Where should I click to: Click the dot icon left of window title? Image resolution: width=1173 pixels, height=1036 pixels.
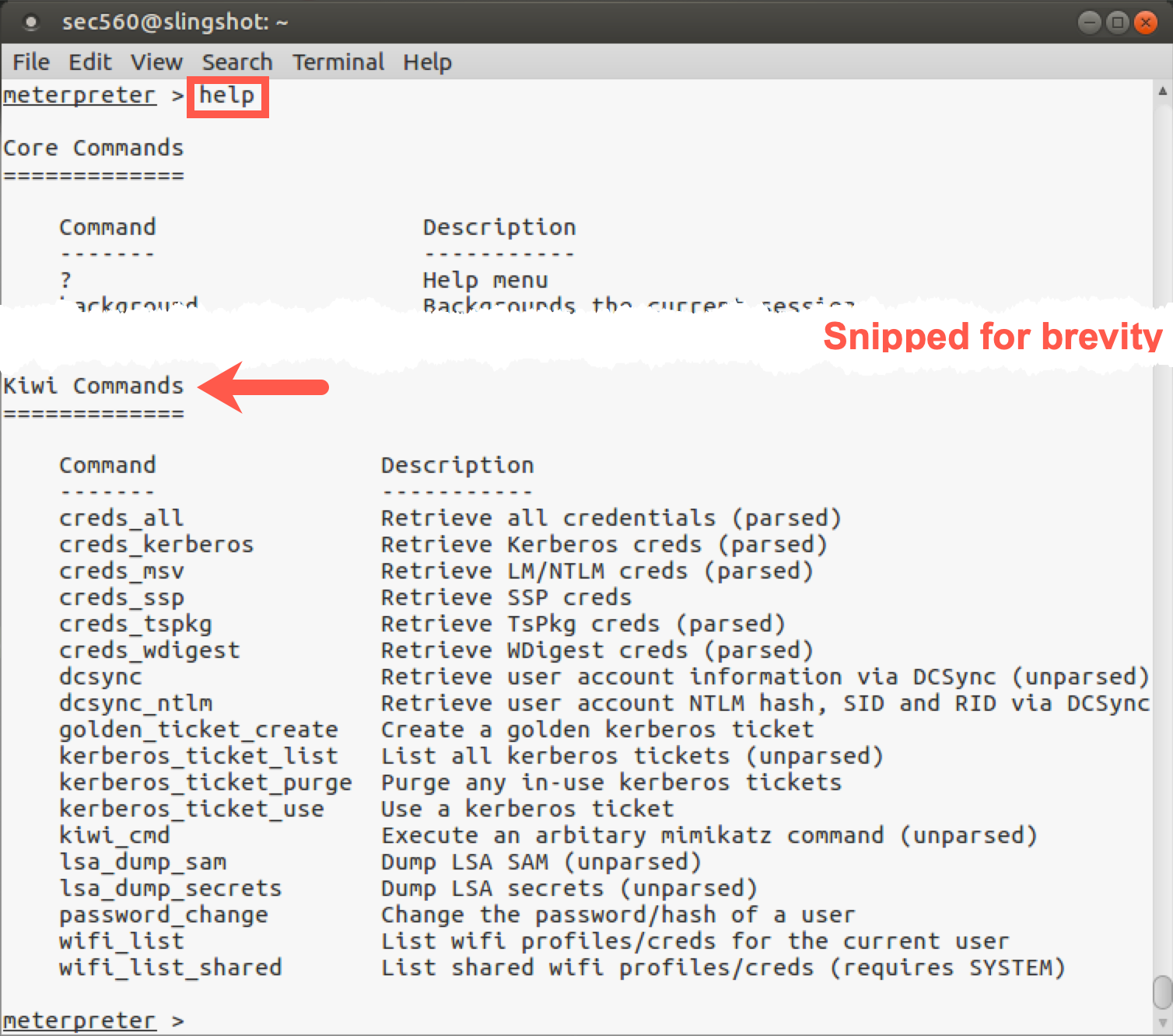point(31,23)
